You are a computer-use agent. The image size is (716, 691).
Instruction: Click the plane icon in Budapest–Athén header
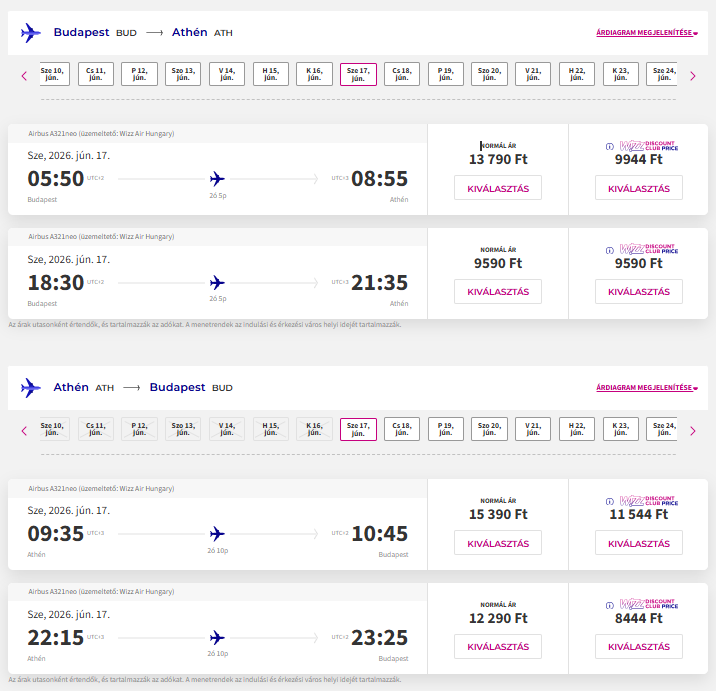coord(31,33)
